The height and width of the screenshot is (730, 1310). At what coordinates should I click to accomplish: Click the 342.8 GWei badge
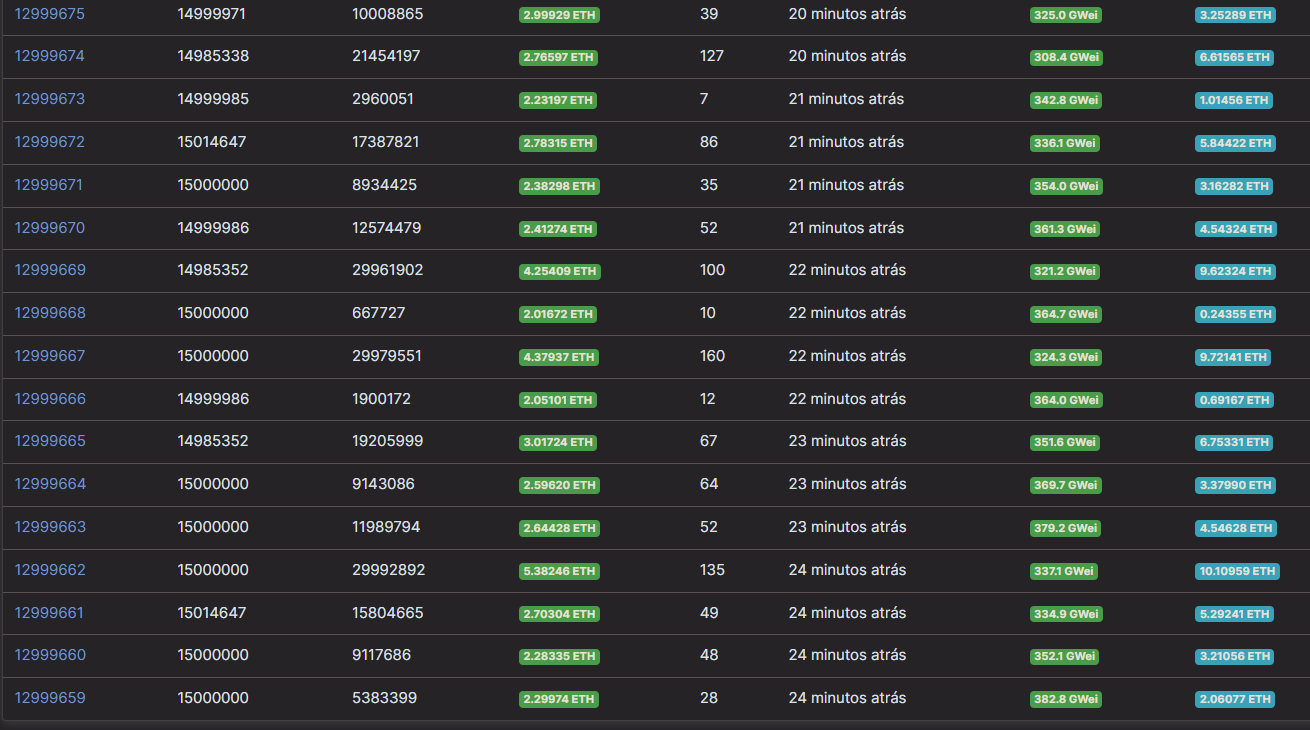coord(1066,100)
